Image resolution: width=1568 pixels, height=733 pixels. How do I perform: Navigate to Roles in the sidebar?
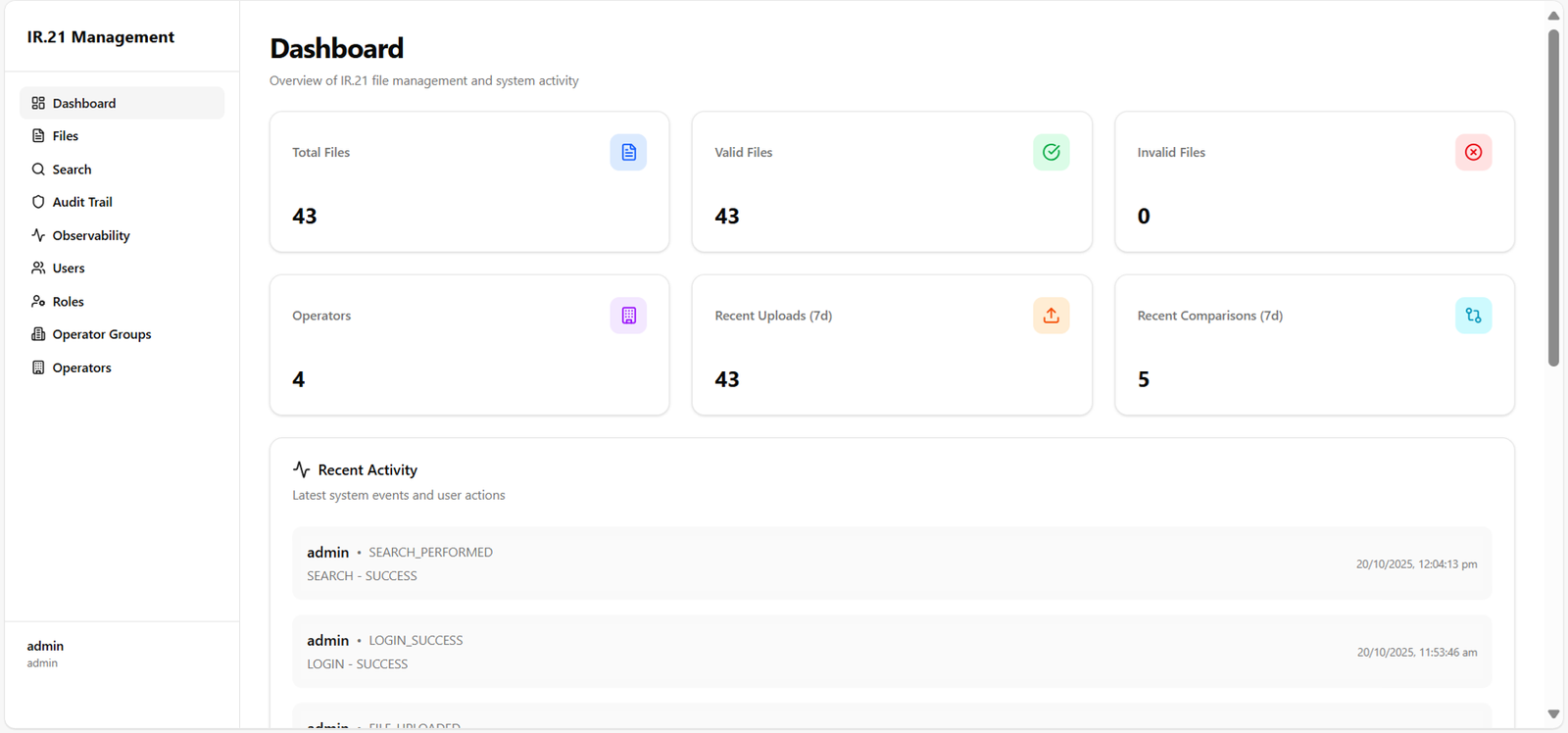68,302
